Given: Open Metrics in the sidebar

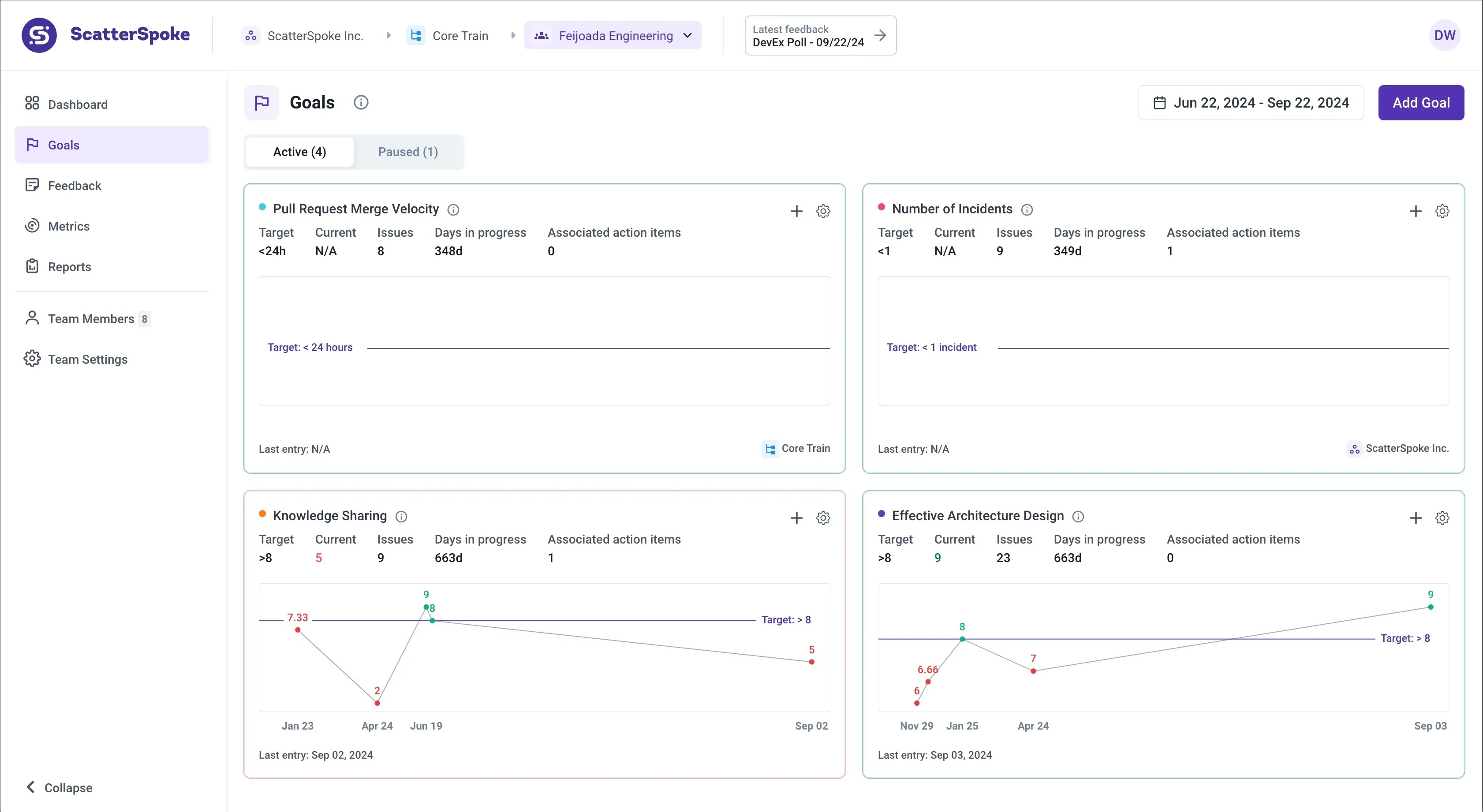Looking at the screenshot, I should tap(68, 226).
